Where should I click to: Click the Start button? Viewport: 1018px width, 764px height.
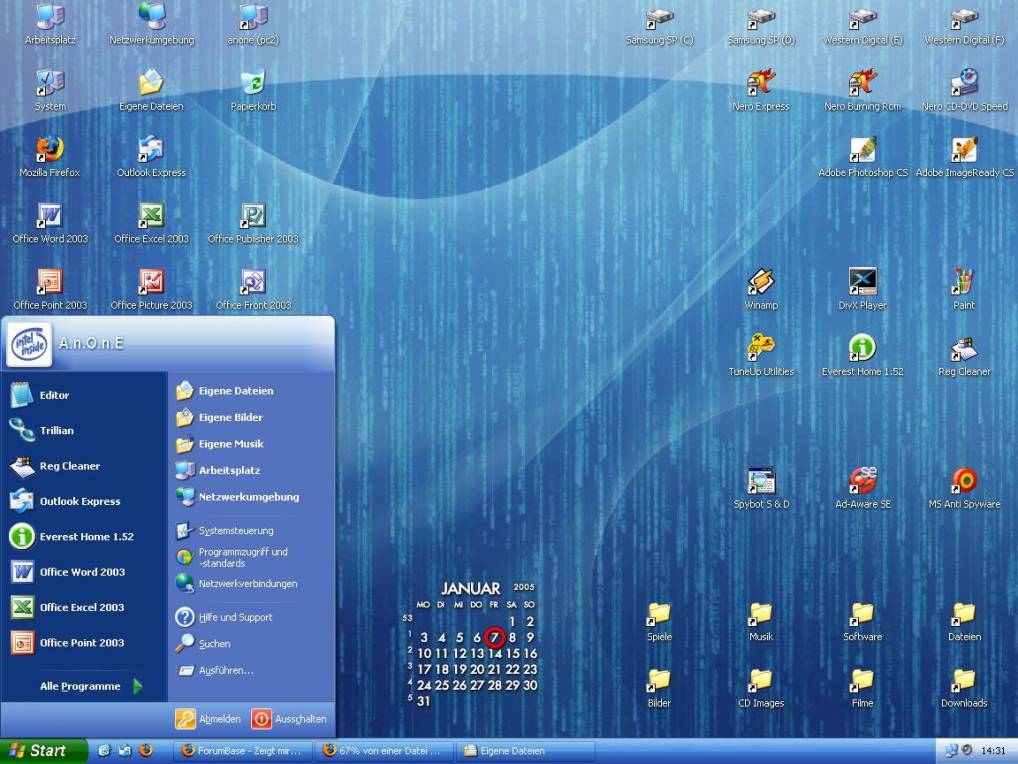click(43, 750)
